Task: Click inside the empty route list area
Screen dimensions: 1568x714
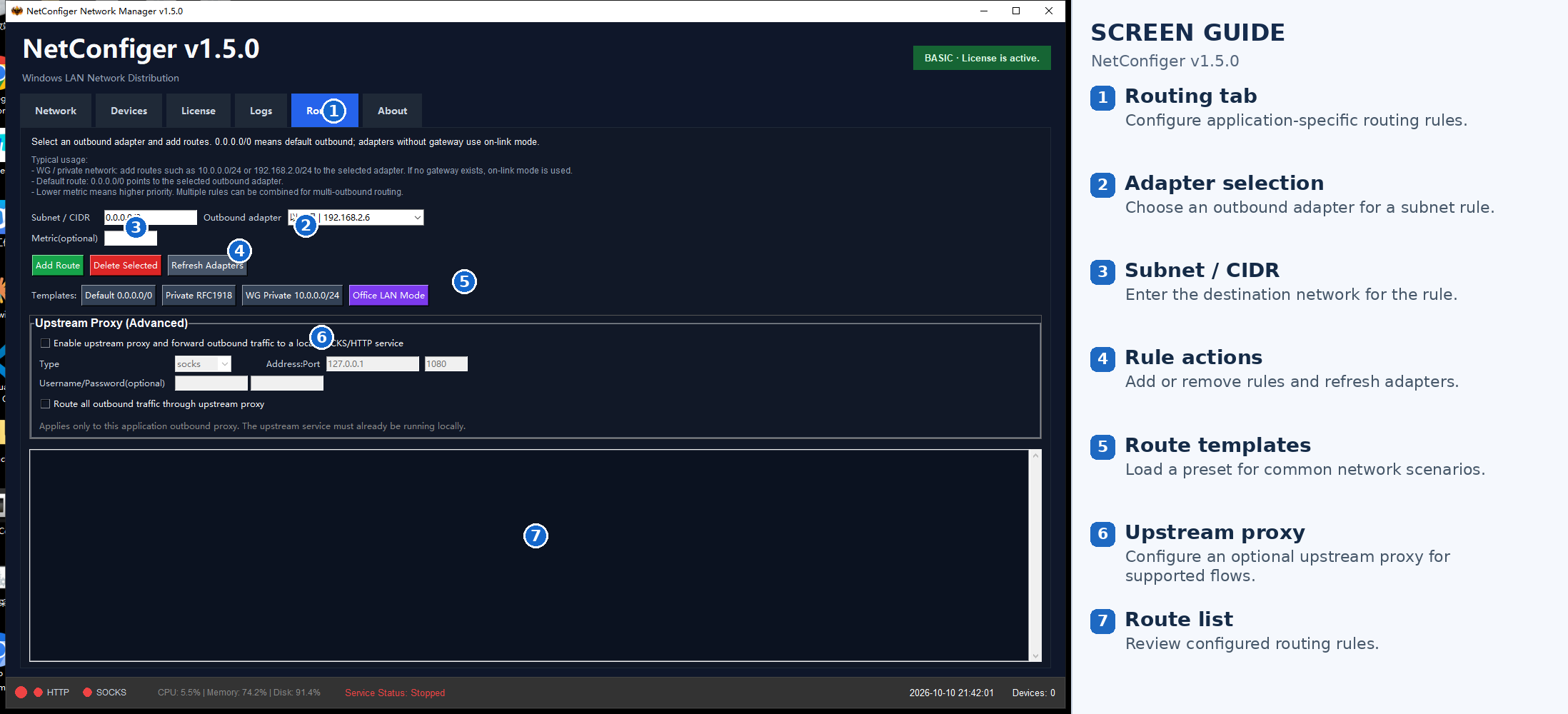Action: pyautogui.click(x=529, y=555)
